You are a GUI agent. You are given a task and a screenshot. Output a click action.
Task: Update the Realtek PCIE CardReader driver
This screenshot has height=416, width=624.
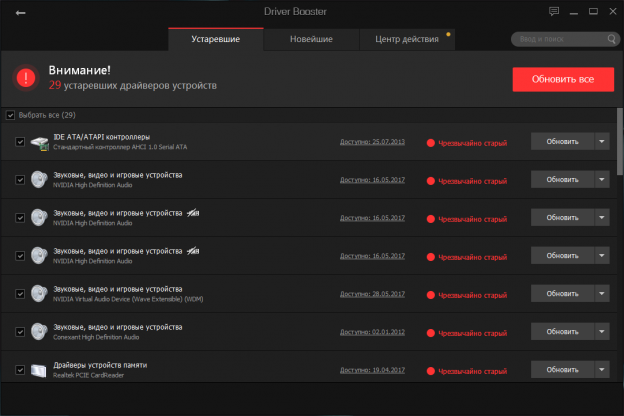click(562, 369)
